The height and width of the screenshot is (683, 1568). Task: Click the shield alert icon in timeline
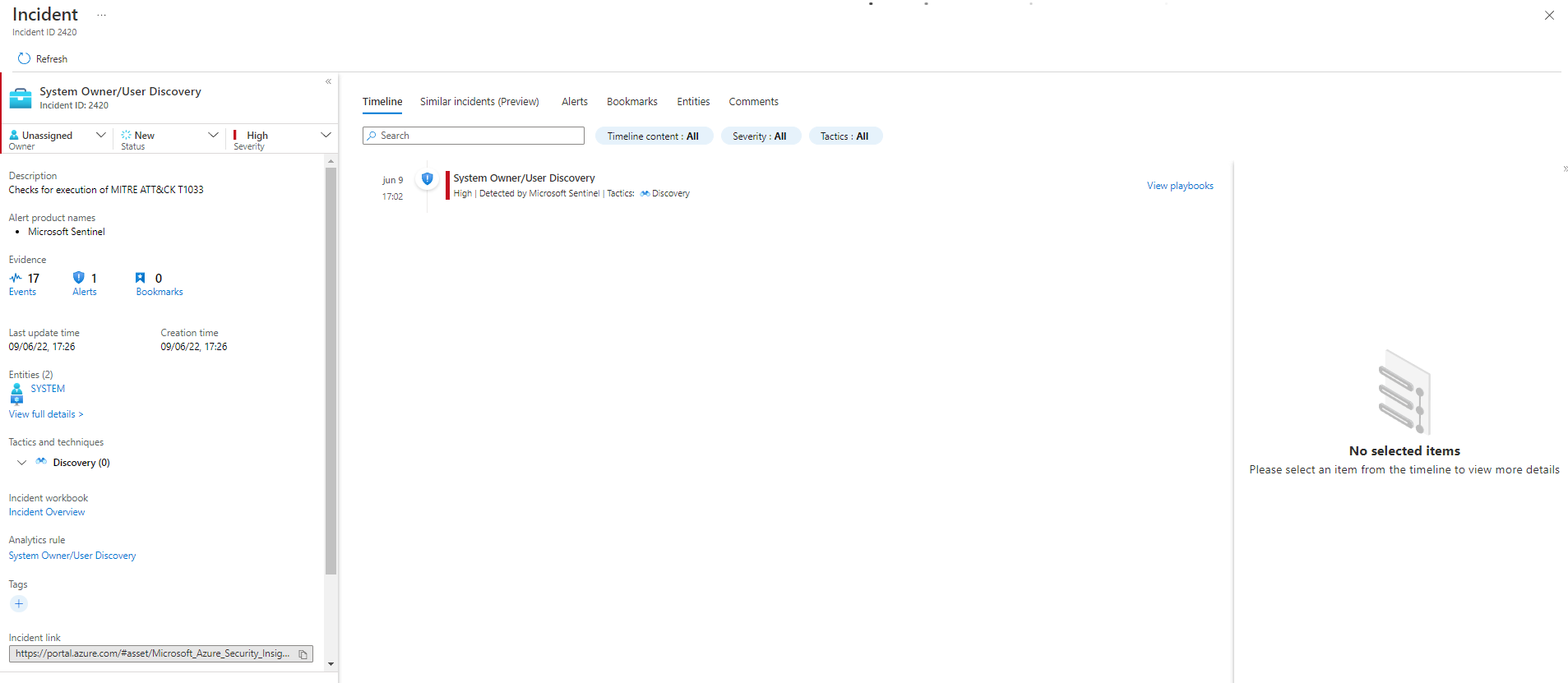click(427, 178)
